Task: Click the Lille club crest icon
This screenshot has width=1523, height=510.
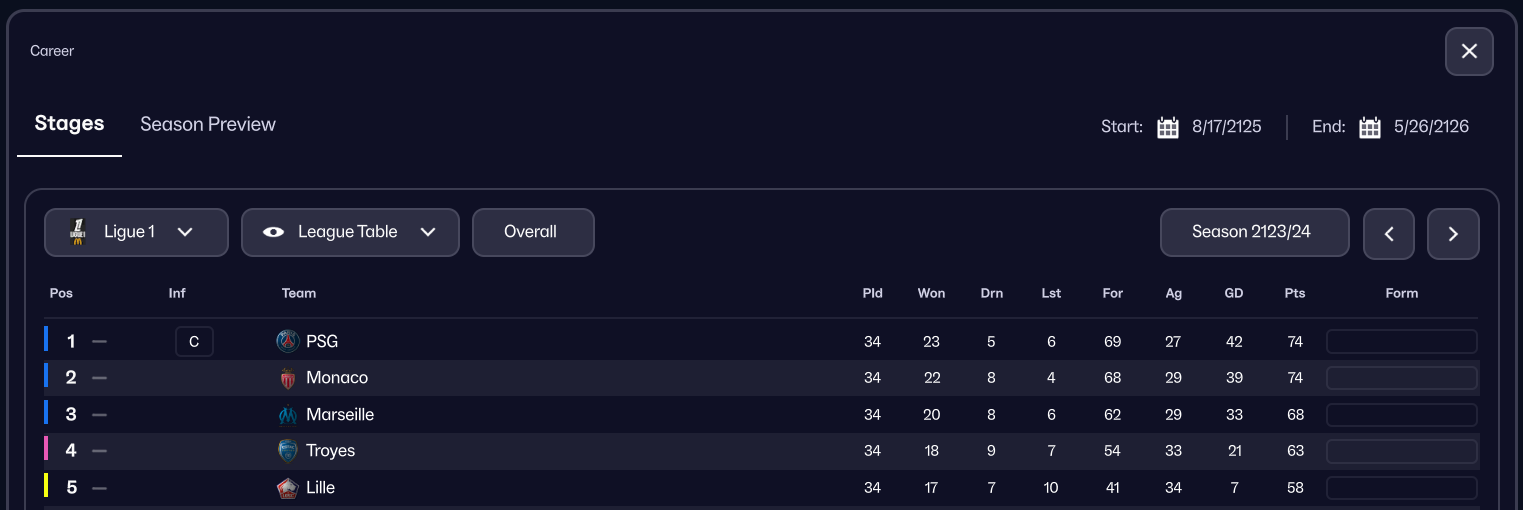Action: coord(288,488)
